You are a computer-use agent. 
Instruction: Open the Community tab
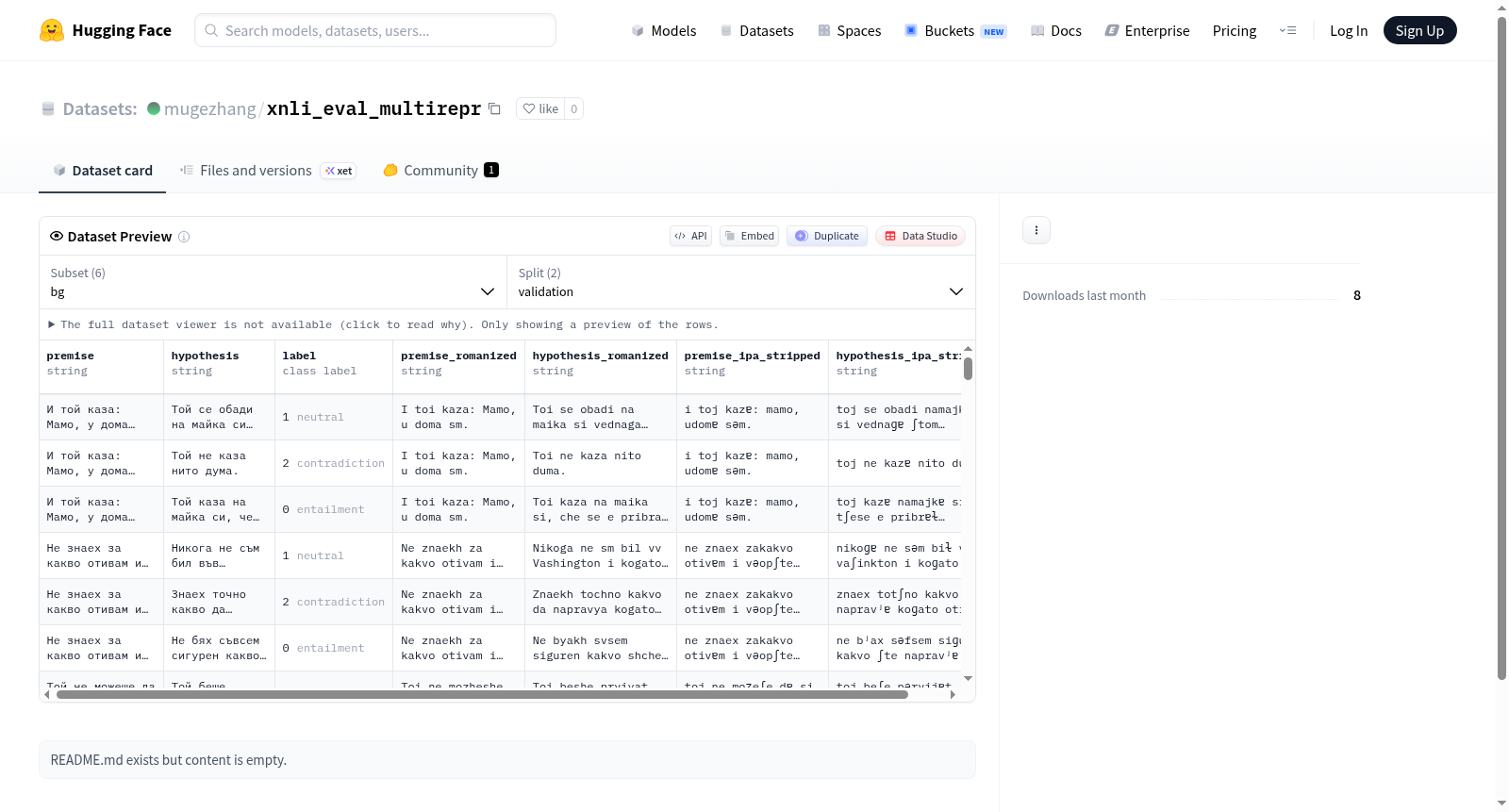pyautogui.click(x=440, y=171)
